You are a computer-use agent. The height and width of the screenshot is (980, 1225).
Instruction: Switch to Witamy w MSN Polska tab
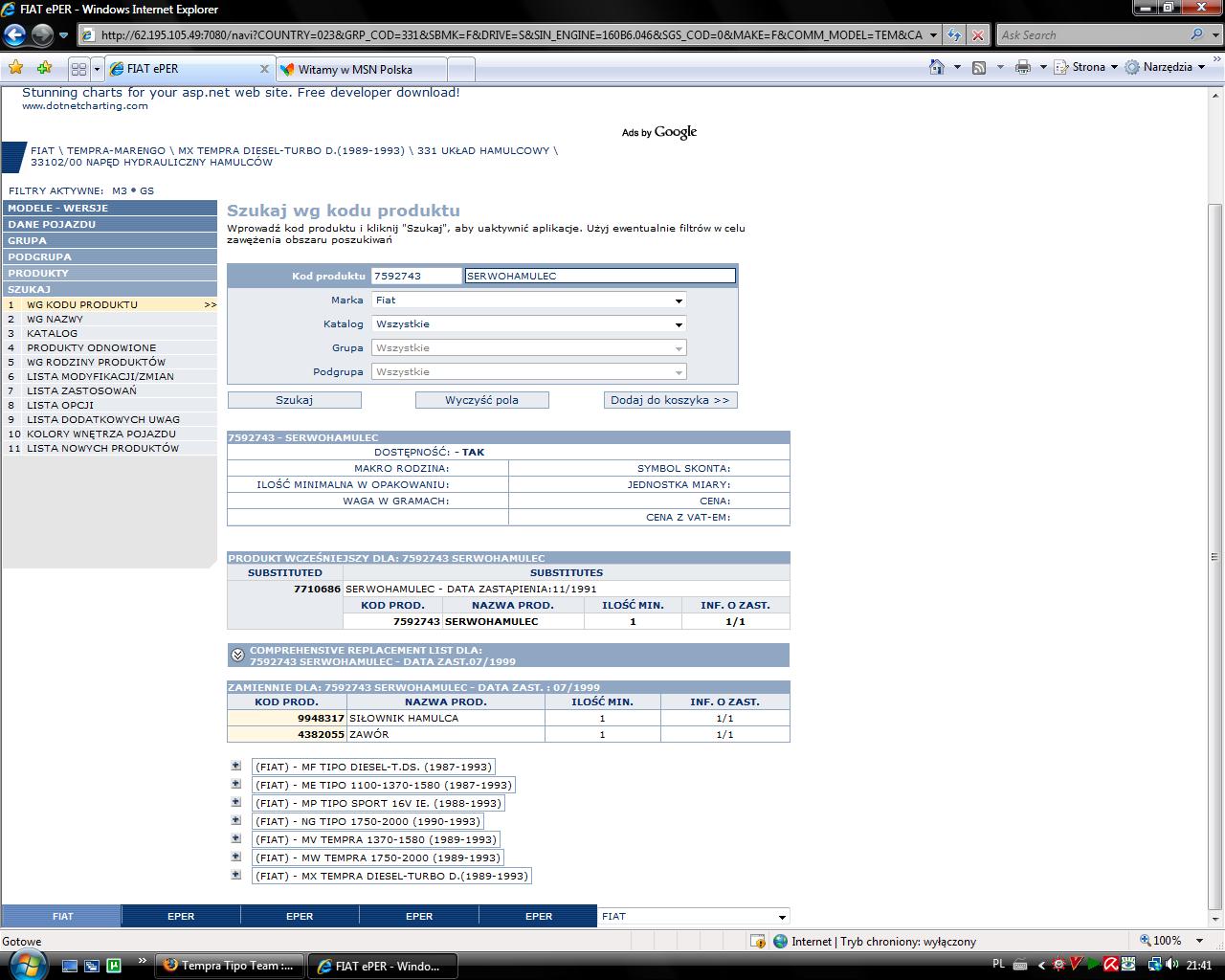click(362, 69)
